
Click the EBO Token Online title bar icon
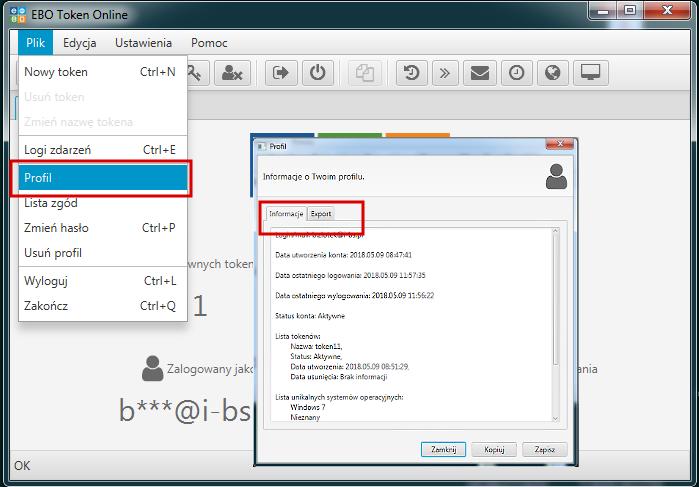[x=18, y=14]
